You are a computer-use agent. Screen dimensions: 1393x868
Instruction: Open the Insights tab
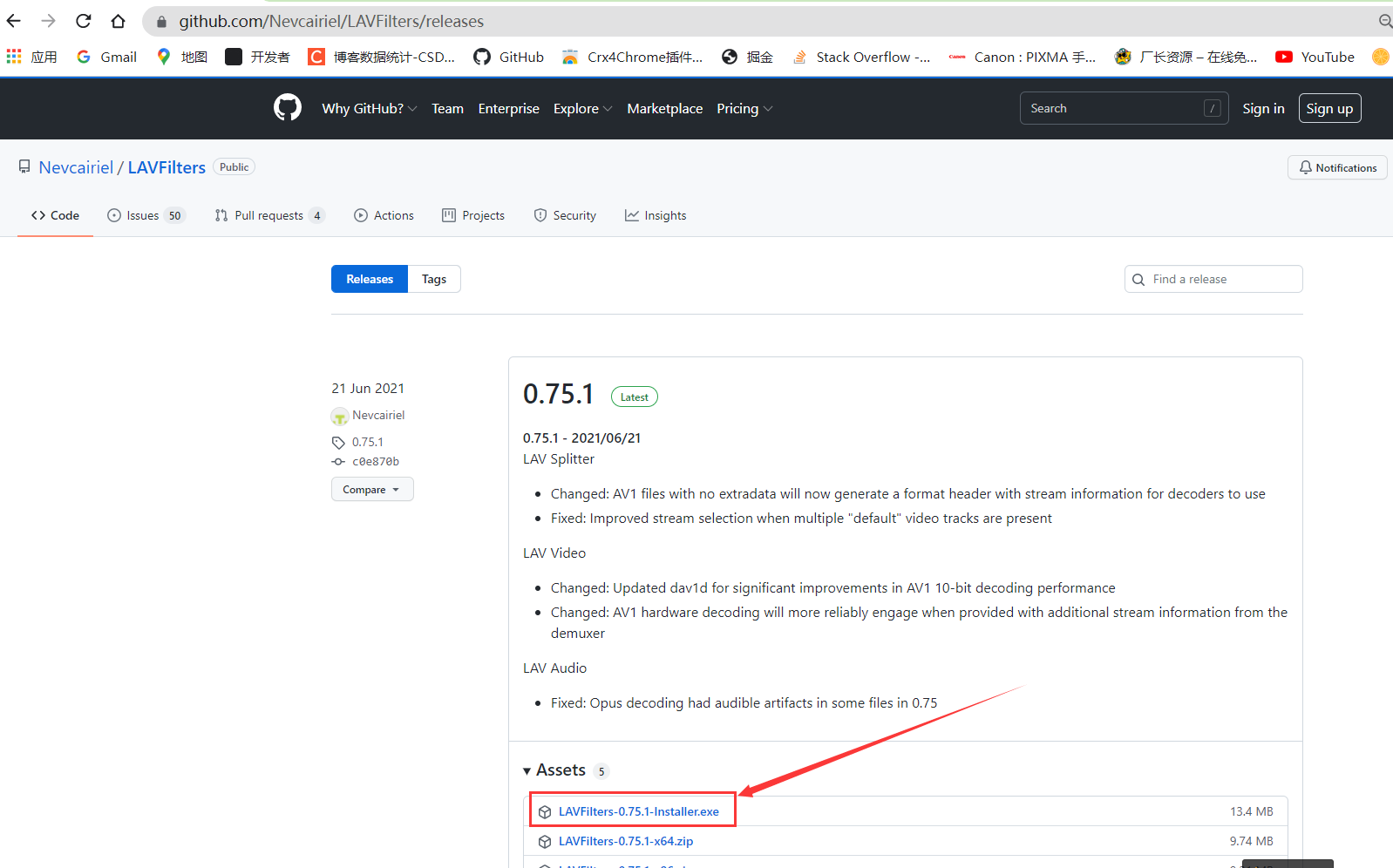pos(656,215)
